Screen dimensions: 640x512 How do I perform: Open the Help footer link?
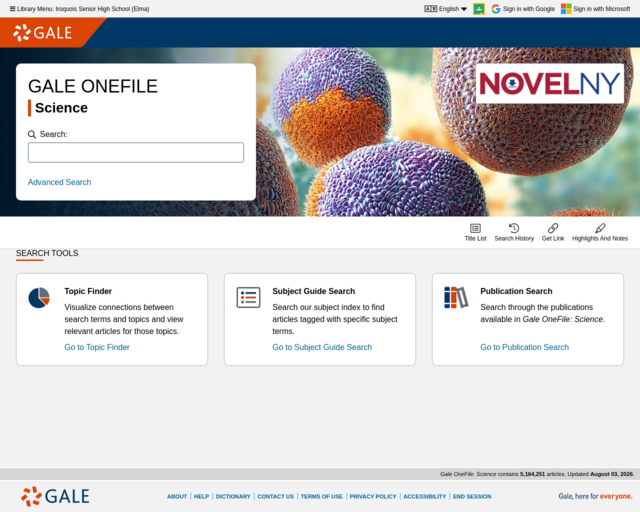(x=201, y=496)
